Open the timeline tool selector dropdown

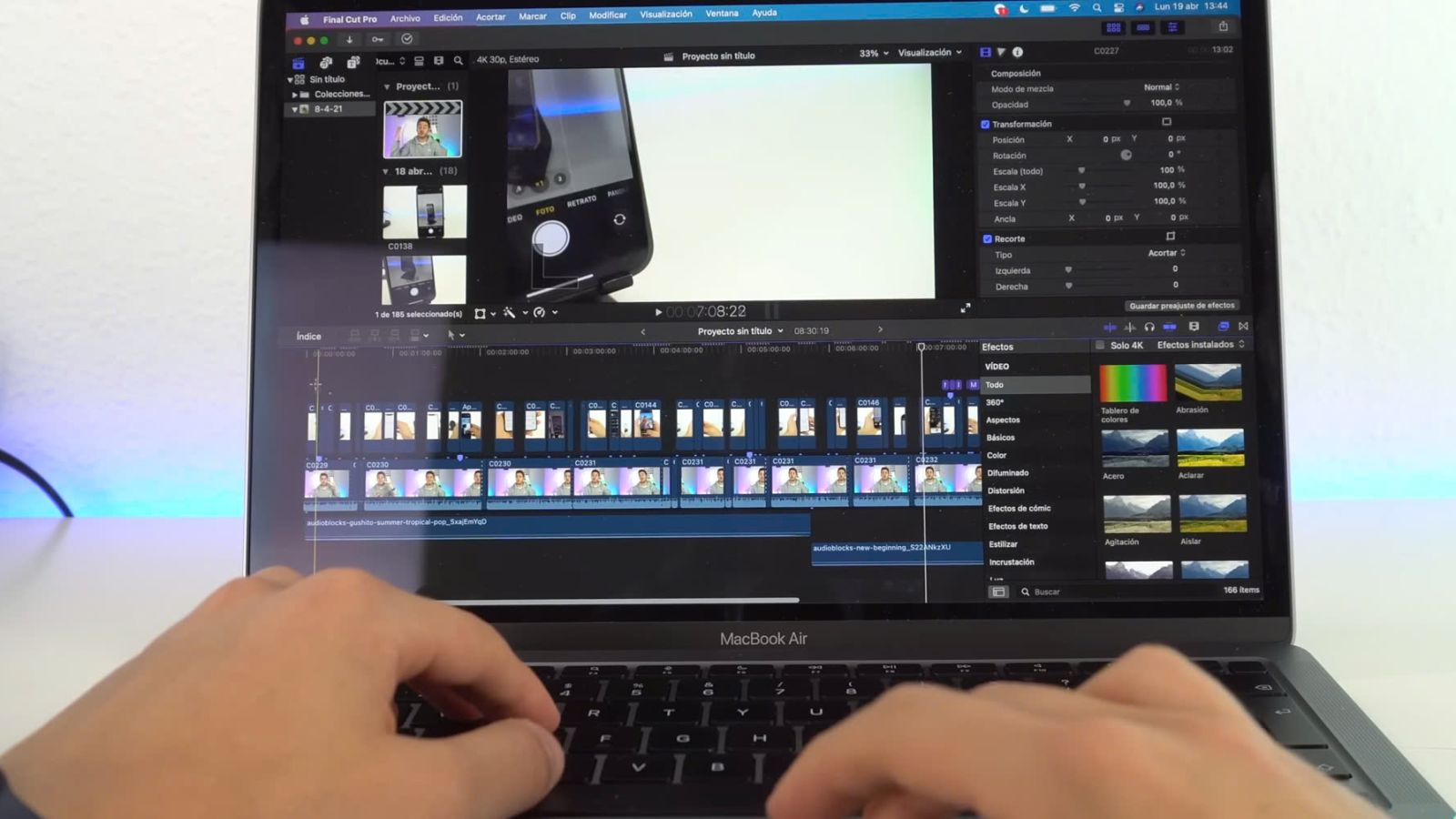tap(456, 335)
